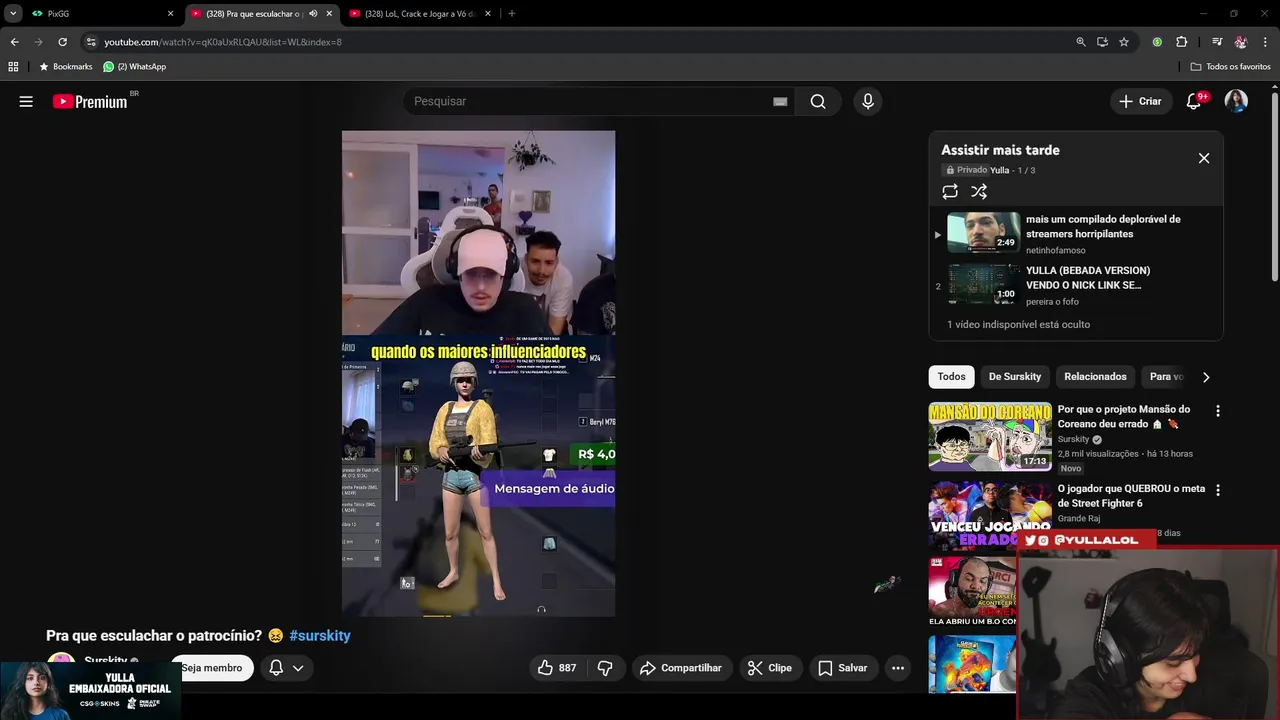Open options for Street Fighter 6 video
This screenshot has width=1280, height=720.
coord(1217,490)
